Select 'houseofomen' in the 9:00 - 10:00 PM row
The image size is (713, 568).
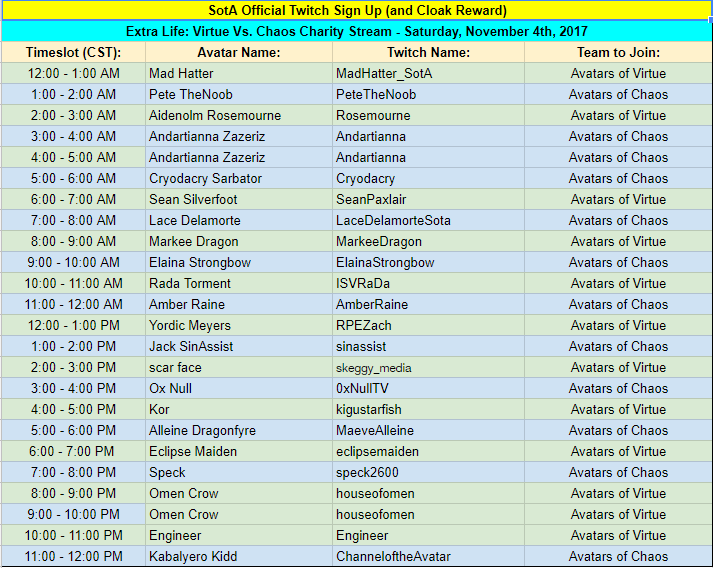pyautogui.click(x=428, y=514)
